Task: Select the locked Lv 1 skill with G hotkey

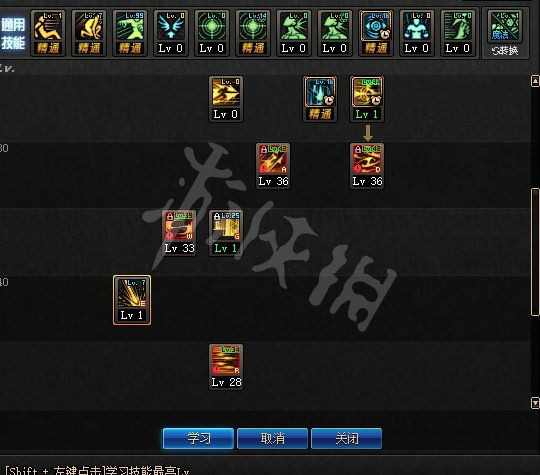Action: [226, 233]
